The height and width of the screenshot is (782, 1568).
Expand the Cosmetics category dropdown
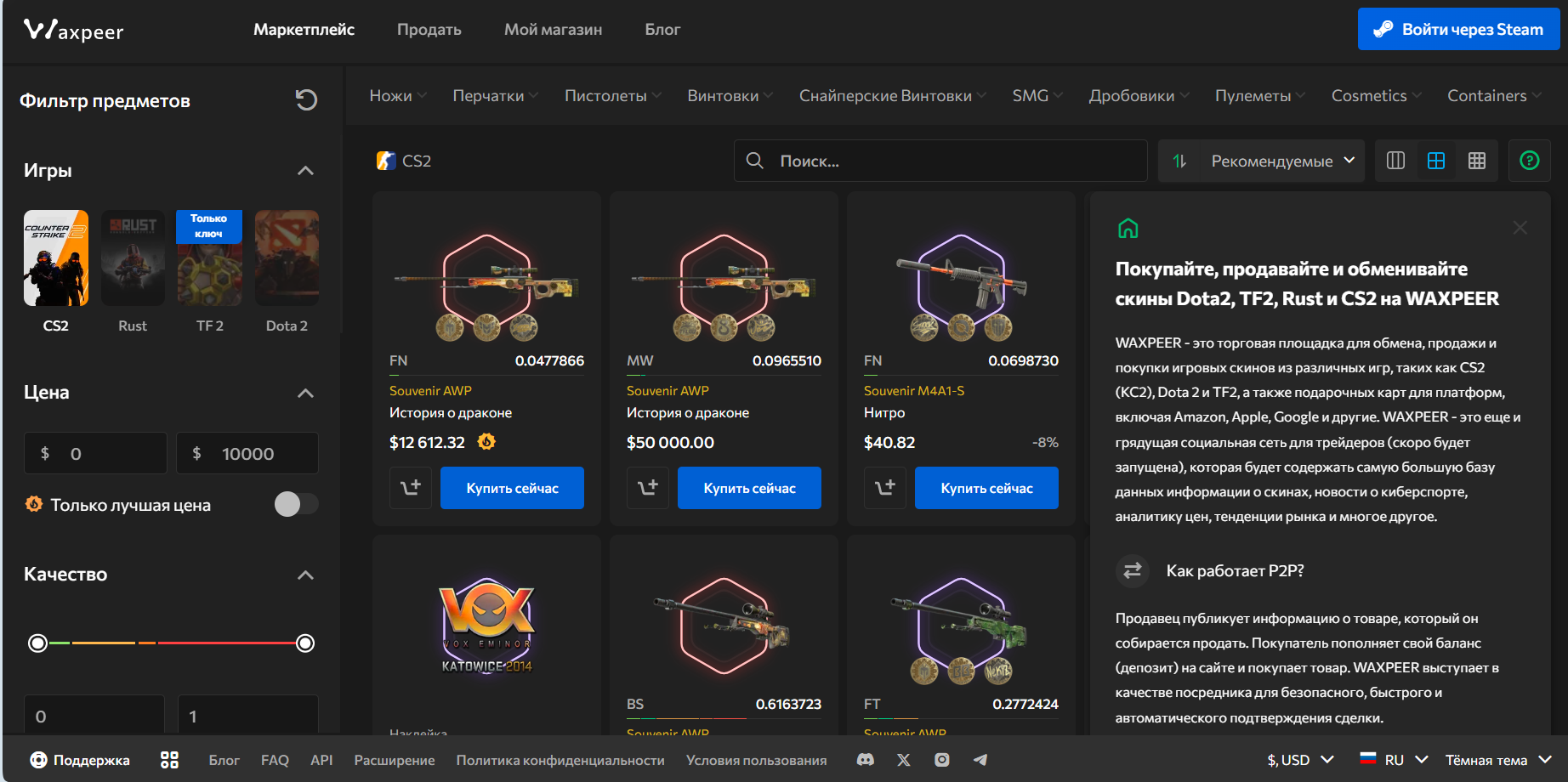[x=1377, y=96]
